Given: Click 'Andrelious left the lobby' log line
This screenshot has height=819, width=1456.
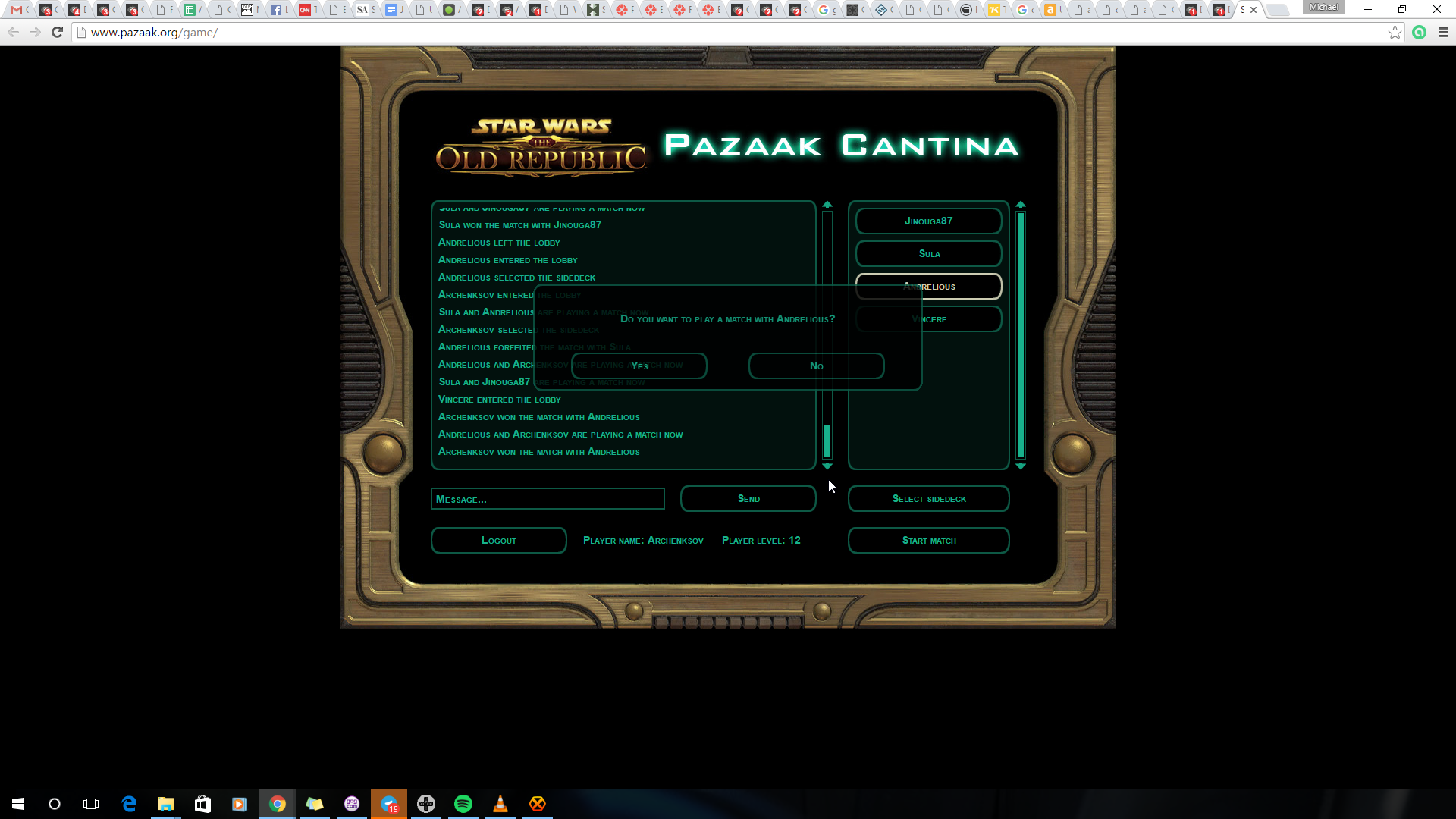Looking at the screenshot, I should (x=499, y=243).
